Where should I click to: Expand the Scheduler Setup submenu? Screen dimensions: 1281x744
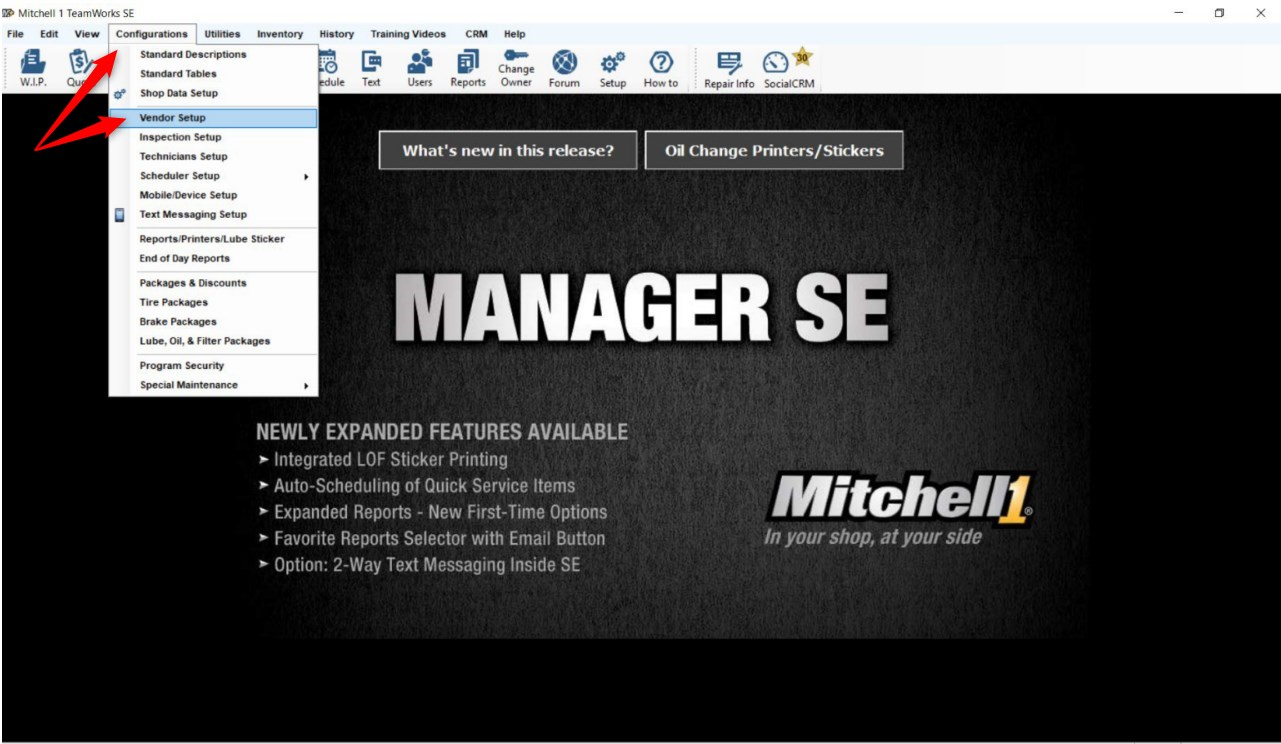coord(213,176)
